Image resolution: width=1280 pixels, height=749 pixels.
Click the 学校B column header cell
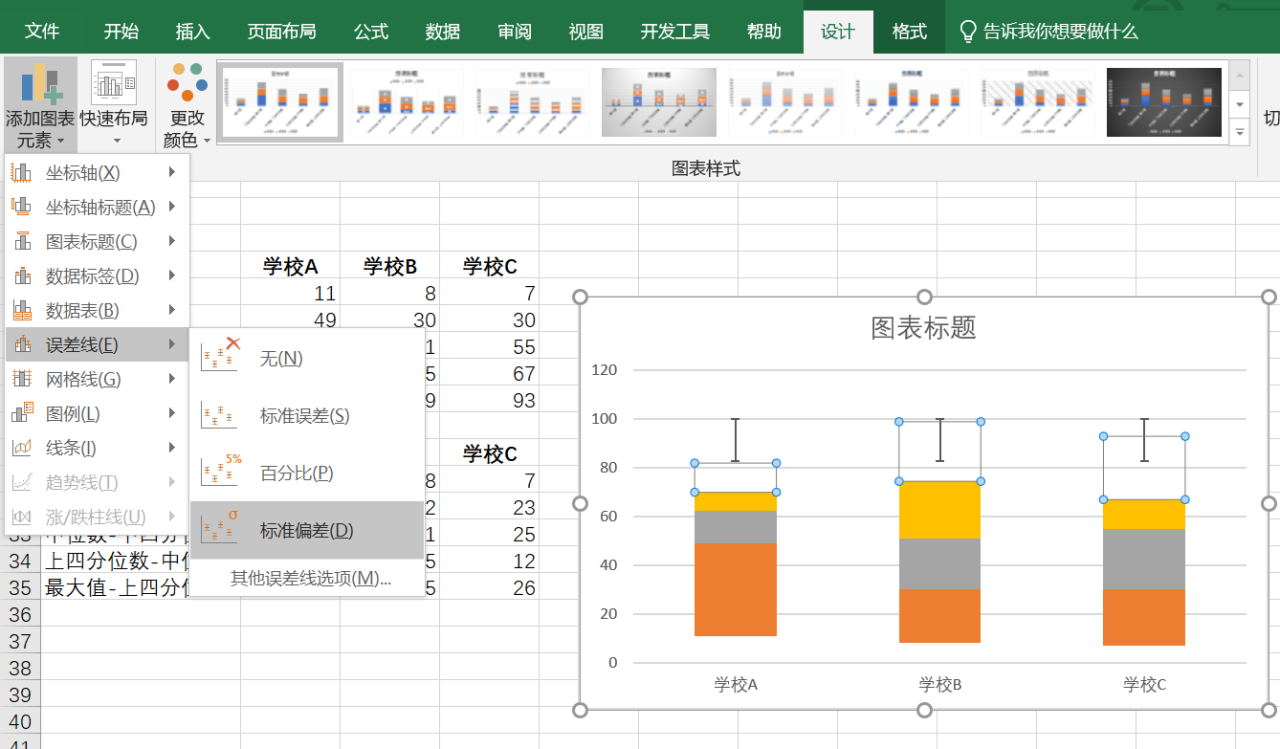point(389,266)
